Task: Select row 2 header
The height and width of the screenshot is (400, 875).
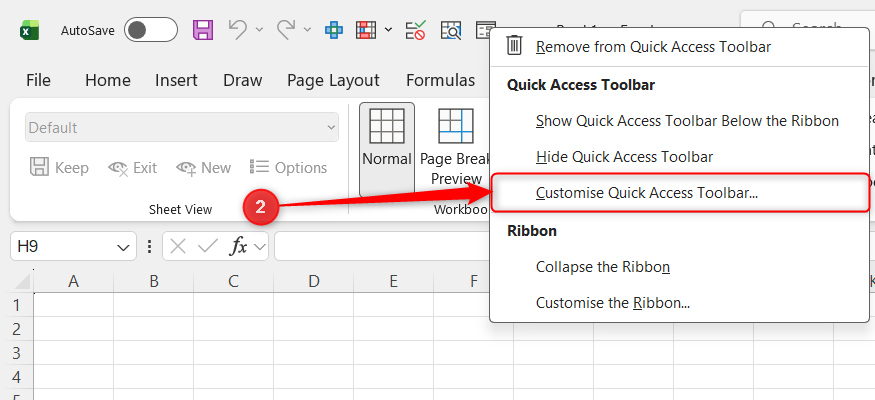Action: click(x=17, y=329)
